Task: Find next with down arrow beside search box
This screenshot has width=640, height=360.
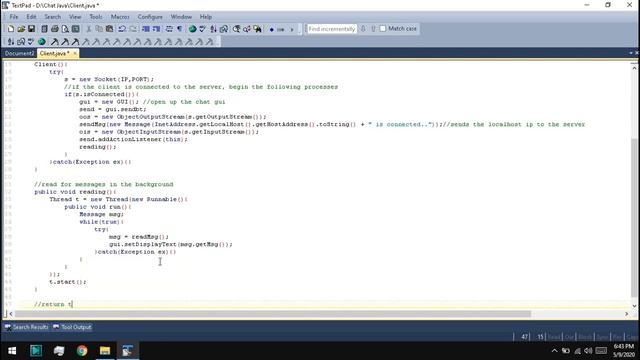Action: 363,29
